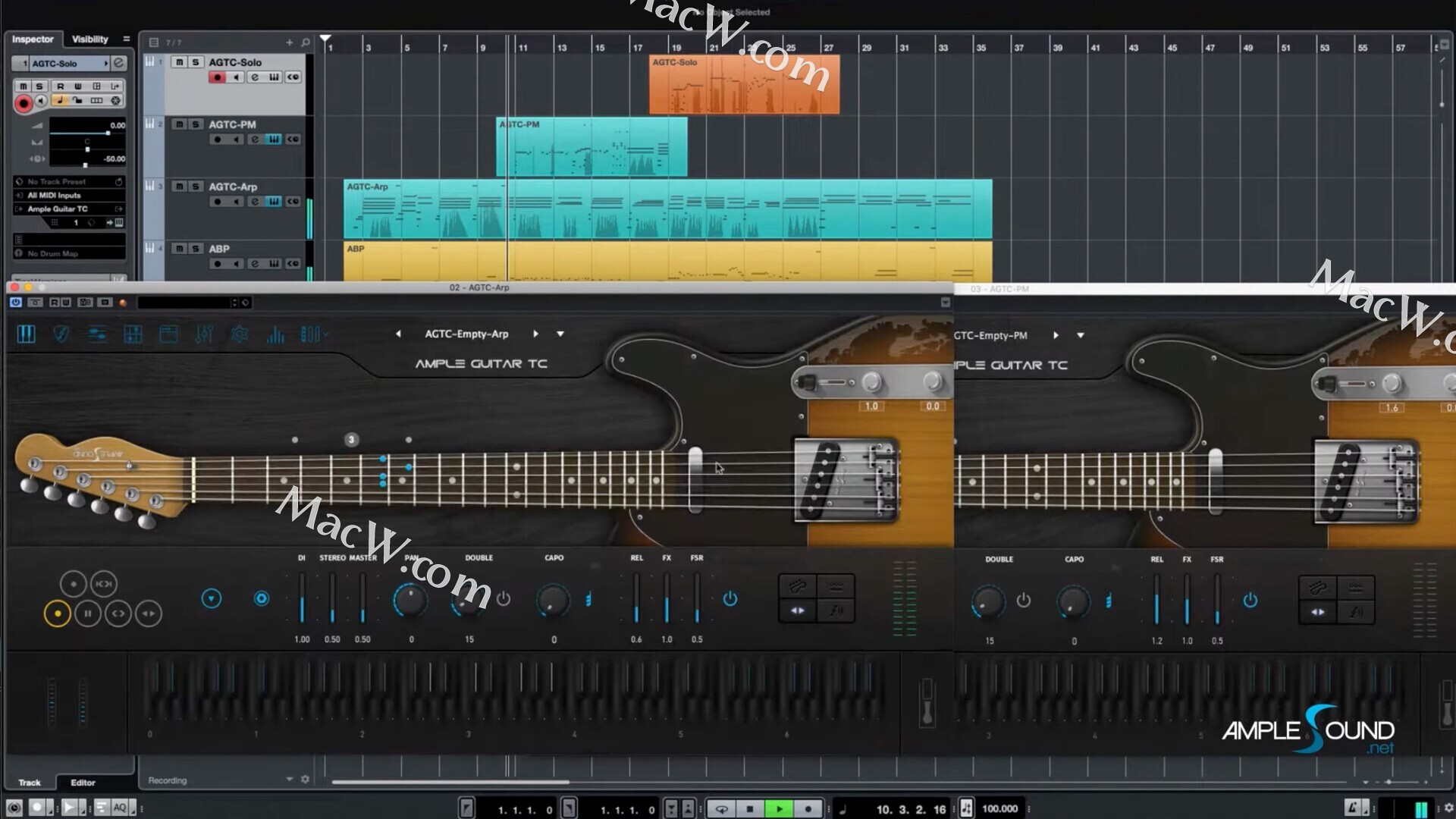1456x819 pixels.
Task: Toggle the transport Cycle loop button
Action: coord(721,808)
